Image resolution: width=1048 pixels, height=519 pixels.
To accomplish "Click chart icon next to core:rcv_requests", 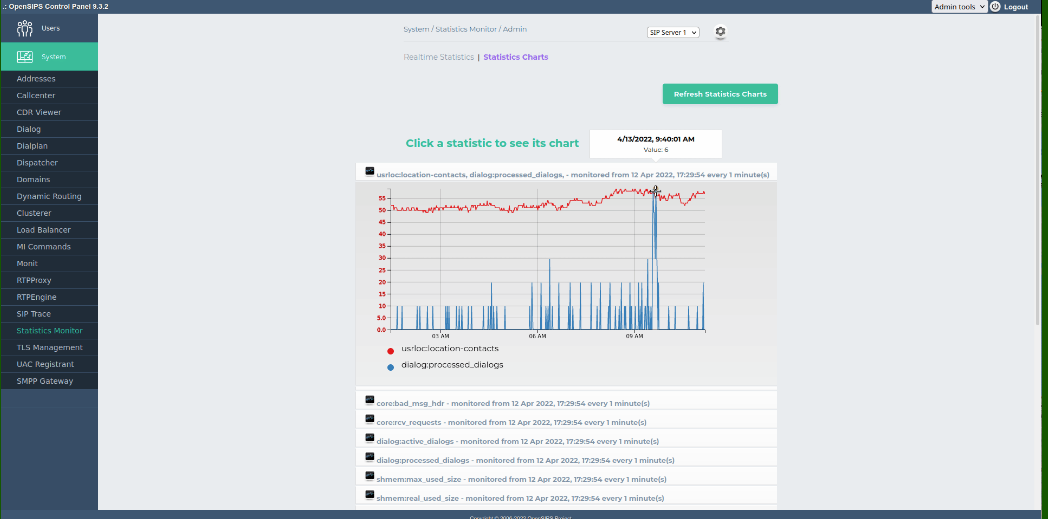I will (369, 421).
